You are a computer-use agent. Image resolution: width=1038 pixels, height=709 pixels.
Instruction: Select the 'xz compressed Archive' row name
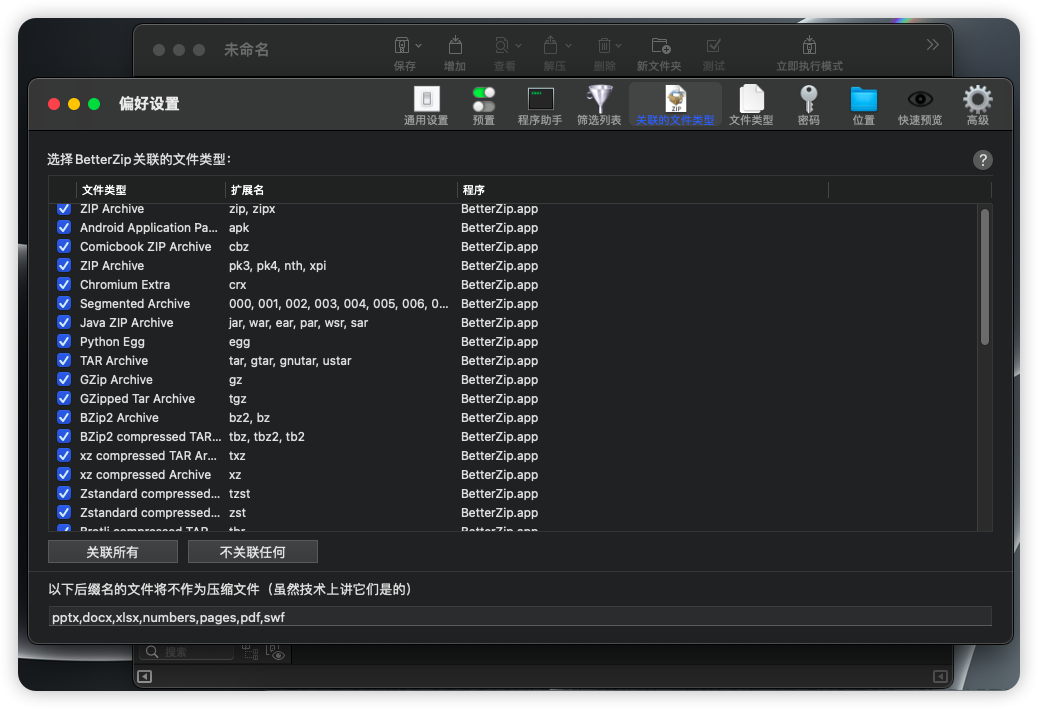click(146, 475)
